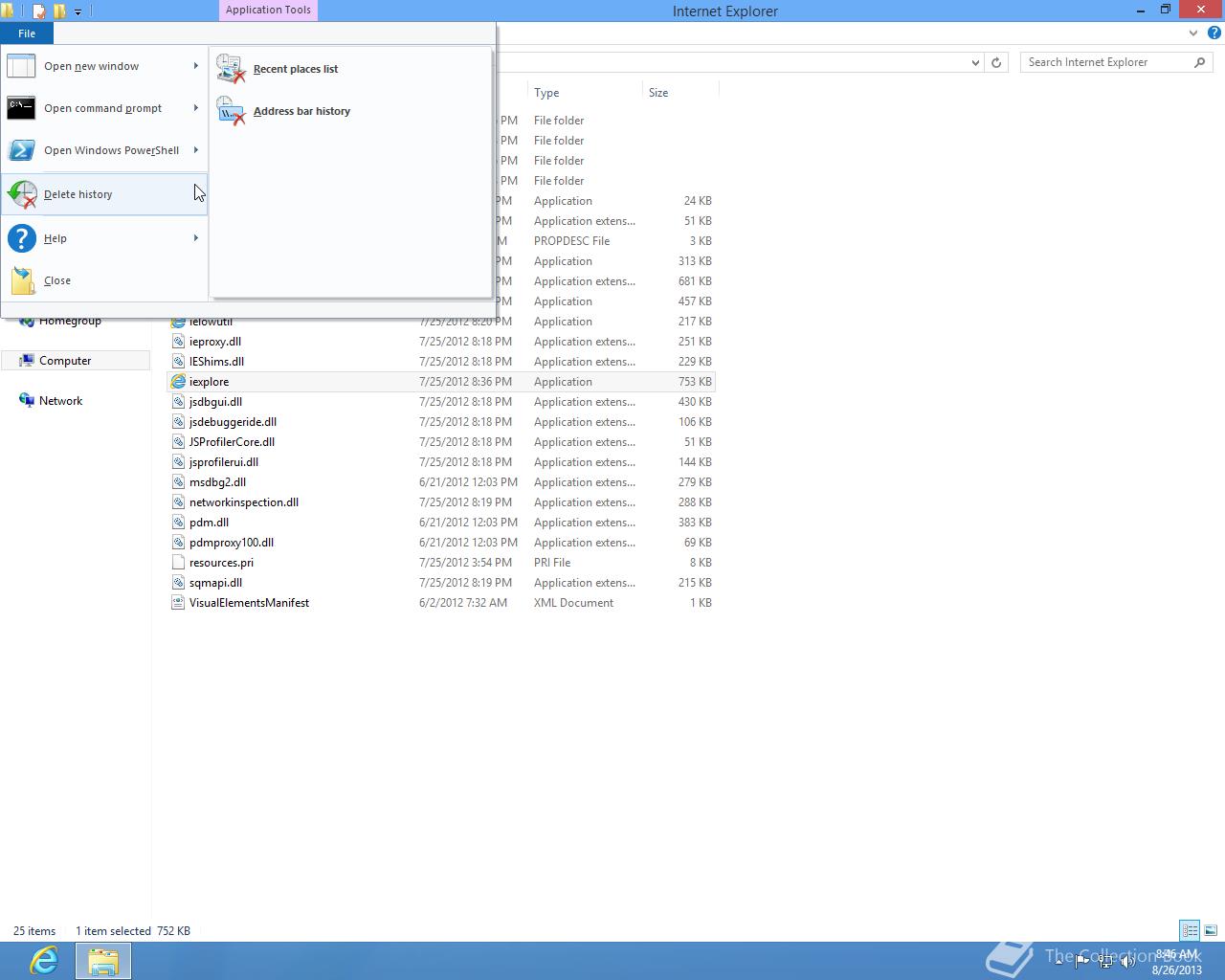Select the ieproxy.dll file

pyautogui.click(x=215, y=342)
